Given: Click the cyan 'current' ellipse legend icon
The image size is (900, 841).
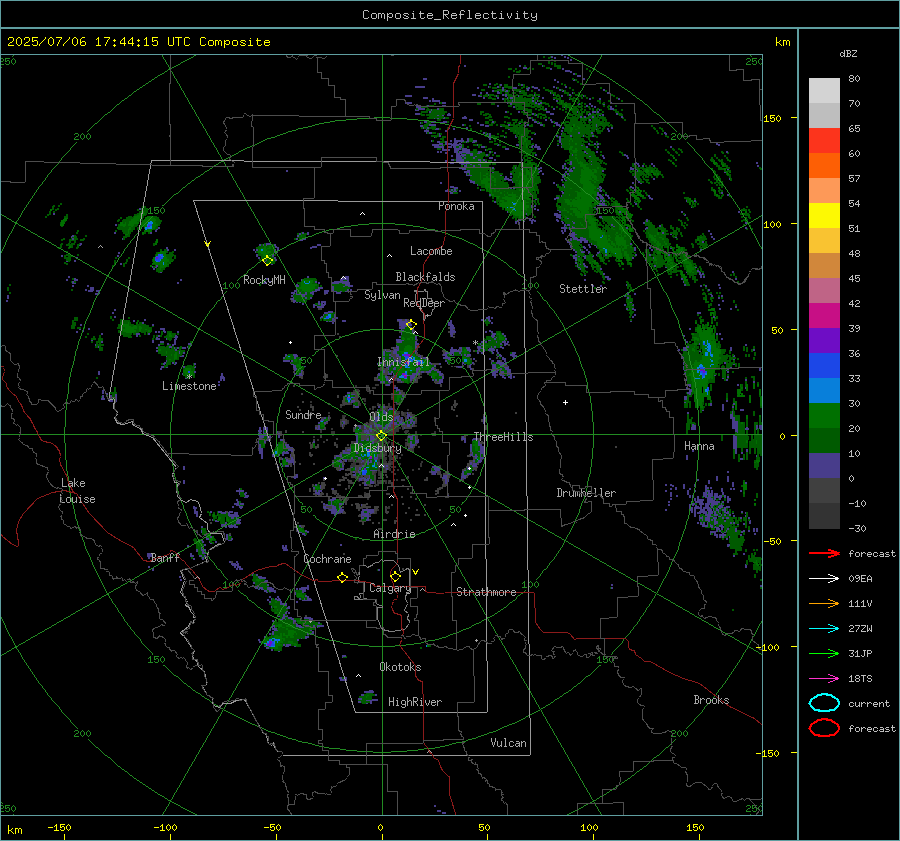Looking at the screenshot, I should tap(824, 703).
